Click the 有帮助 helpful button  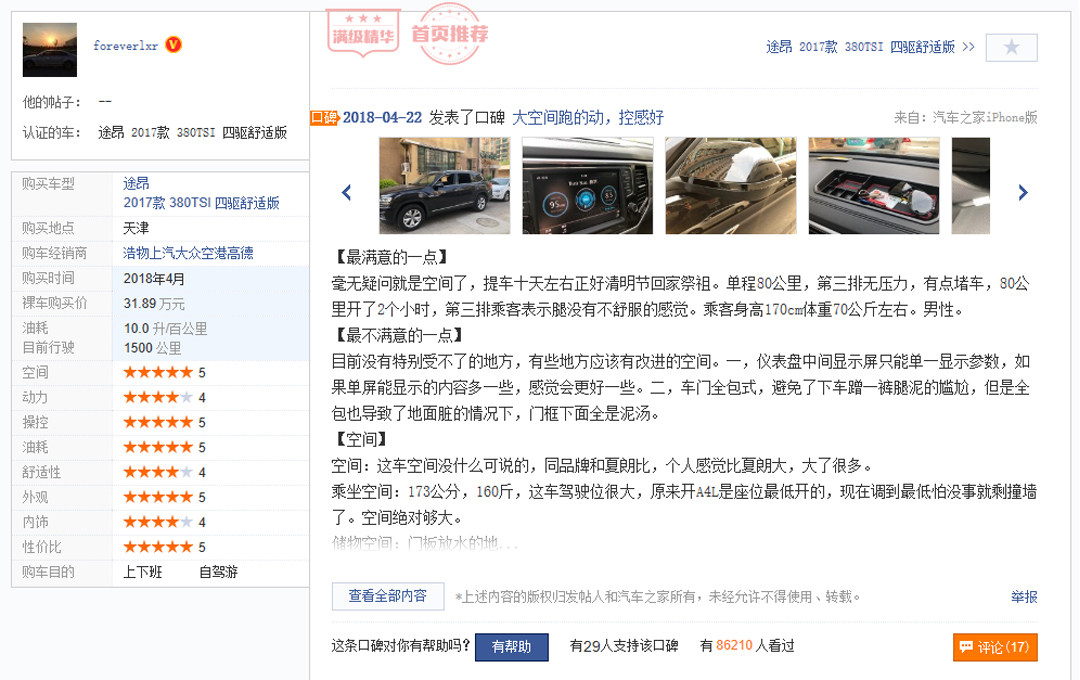(511, 647)
